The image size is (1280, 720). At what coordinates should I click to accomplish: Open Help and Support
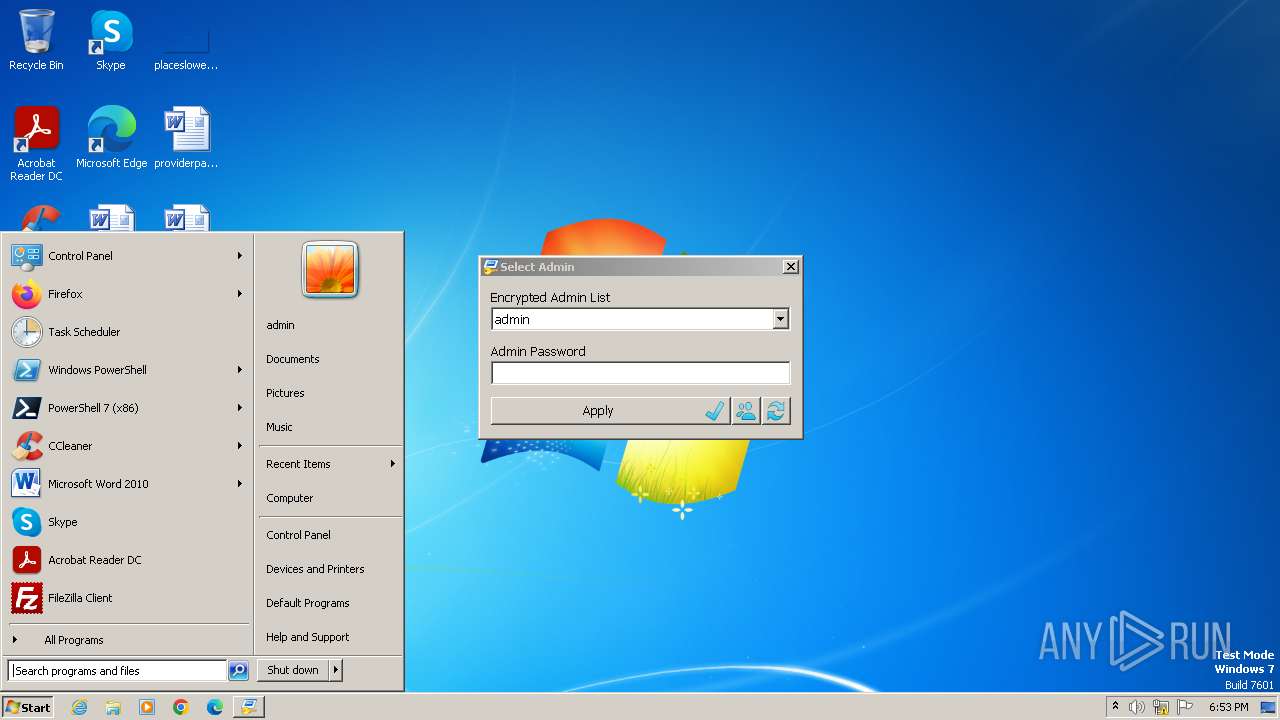tap(307, 637)
